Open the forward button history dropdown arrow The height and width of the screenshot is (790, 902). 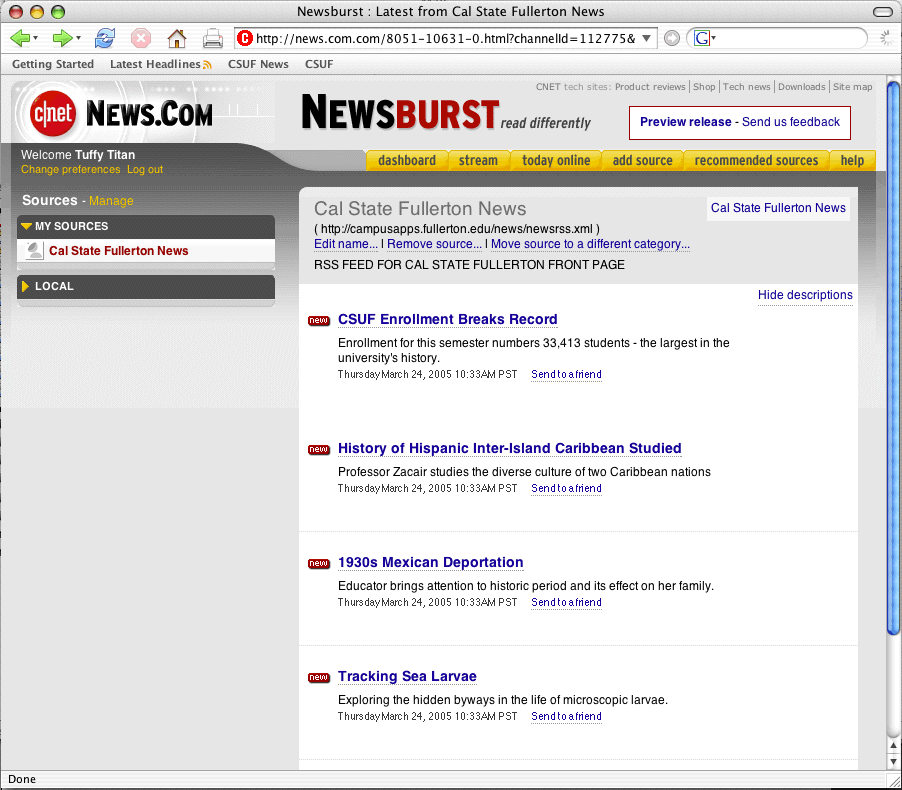[x=78, y=39]
